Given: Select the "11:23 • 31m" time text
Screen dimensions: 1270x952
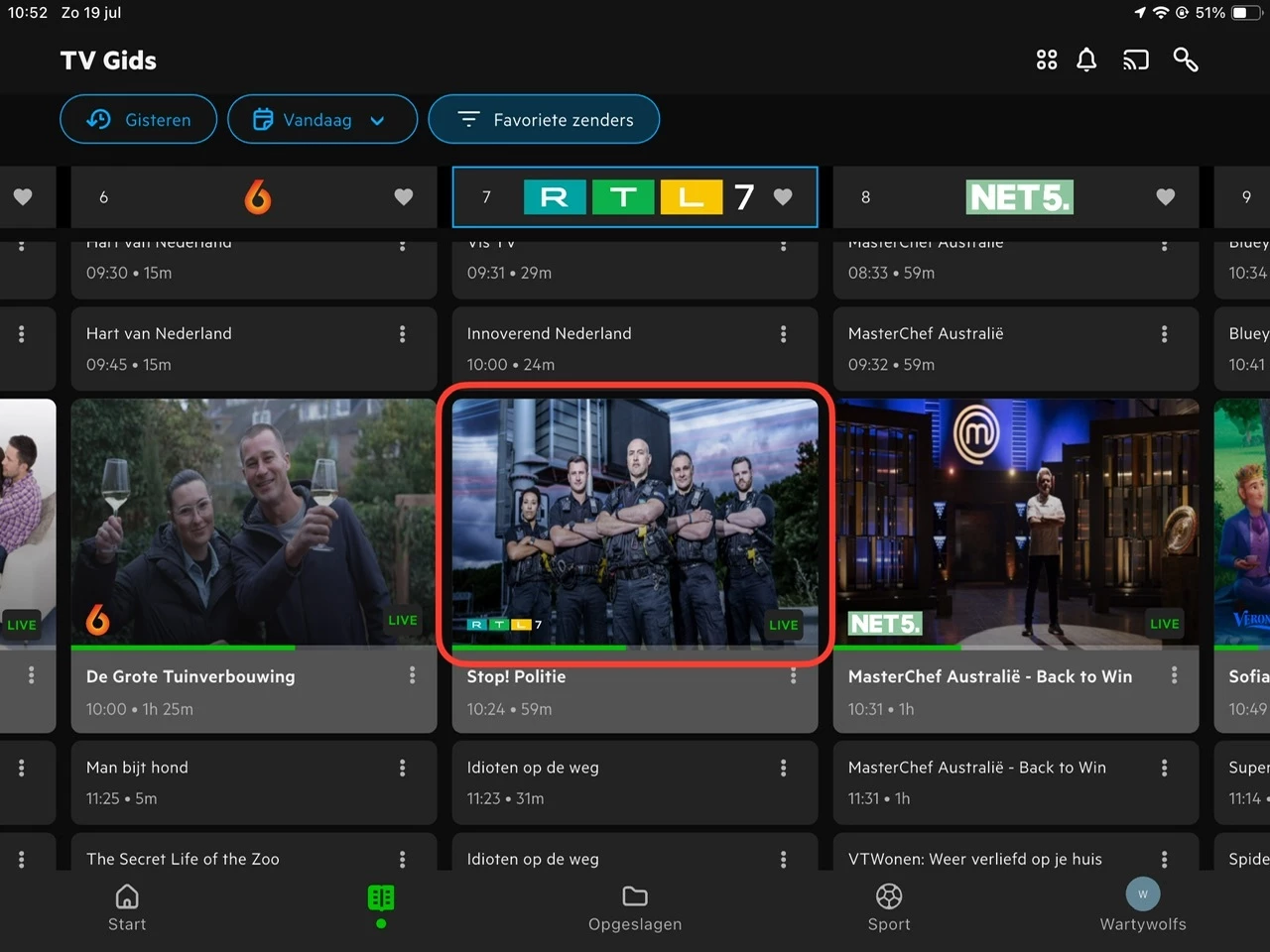Looking at the screenshot, I should 506,798.
